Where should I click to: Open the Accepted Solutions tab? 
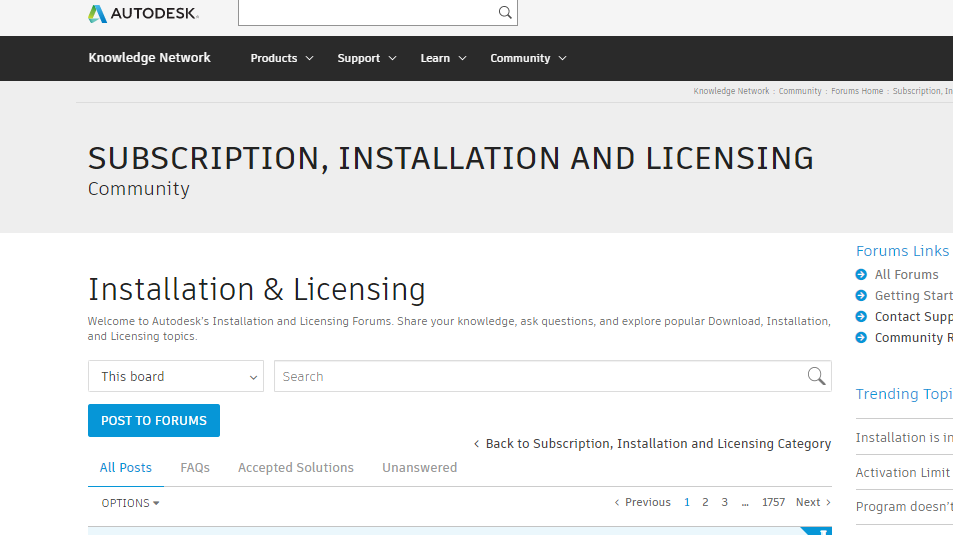click(x=295, y=468)
